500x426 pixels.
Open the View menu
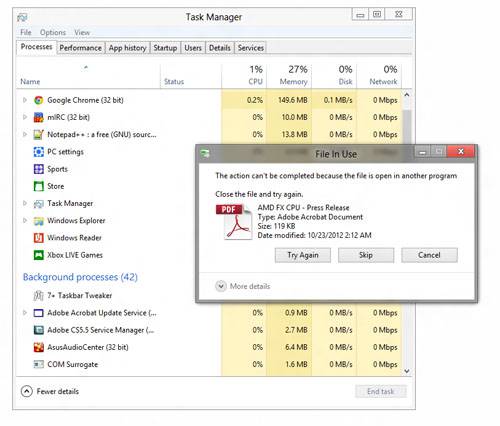click(82, 32)
